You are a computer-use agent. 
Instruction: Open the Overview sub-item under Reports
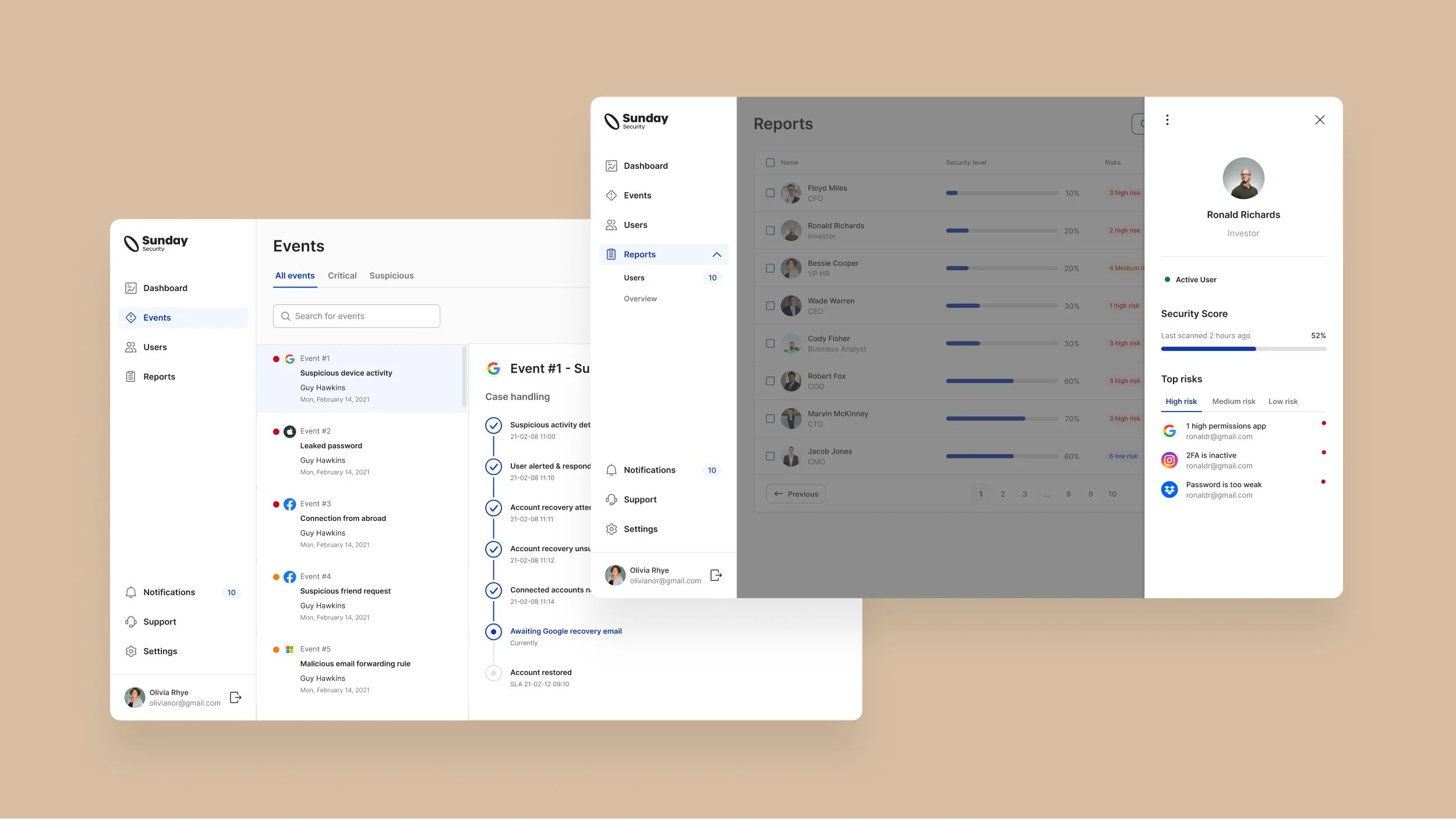[640, 299]
